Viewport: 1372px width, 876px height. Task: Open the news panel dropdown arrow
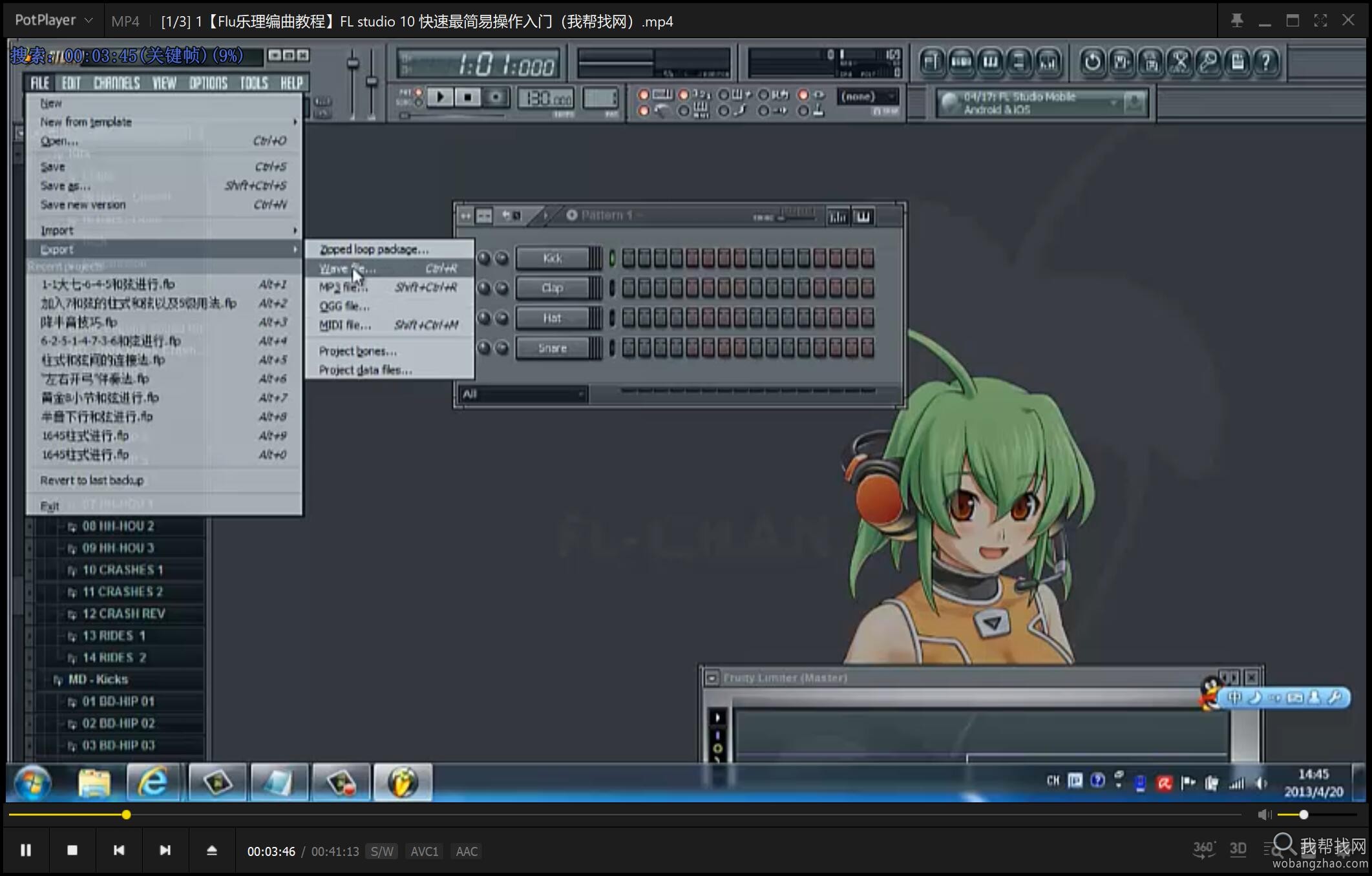click(1113, 103)
